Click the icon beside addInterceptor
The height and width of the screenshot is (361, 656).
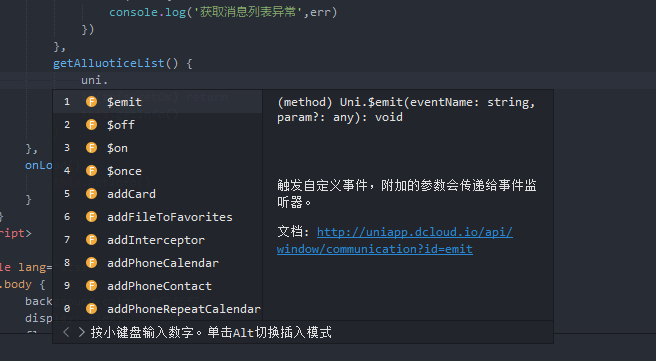91,240
